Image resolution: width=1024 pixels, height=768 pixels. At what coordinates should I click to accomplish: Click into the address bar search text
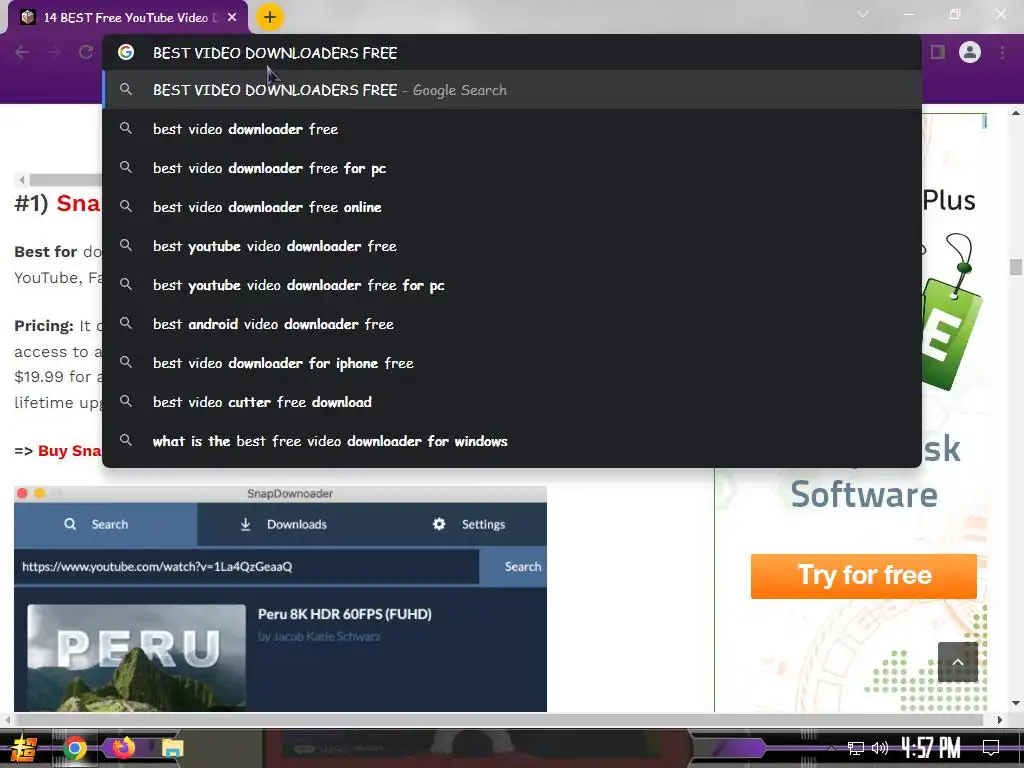275,53
